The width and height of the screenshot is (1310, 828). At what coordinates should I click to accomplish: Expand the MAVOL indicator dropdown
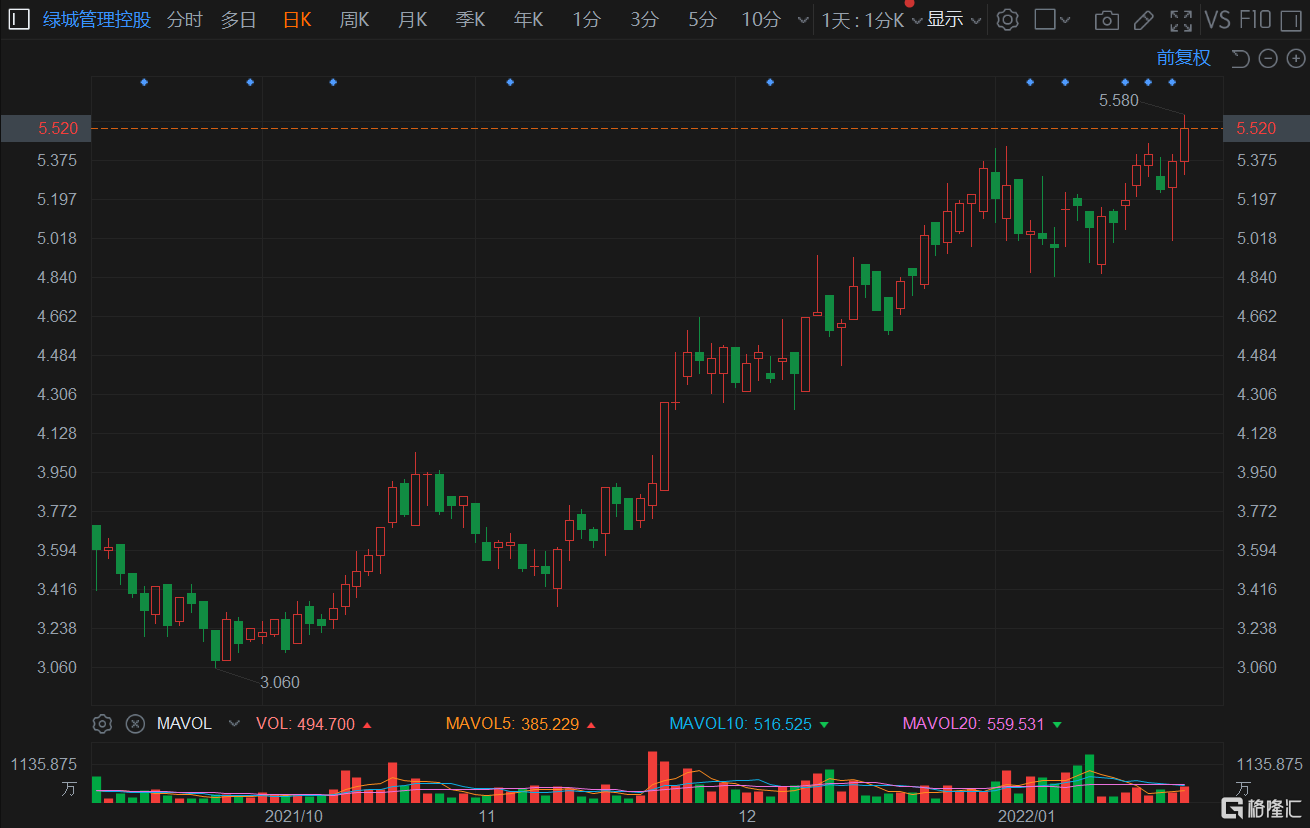(x=234, y=723)
